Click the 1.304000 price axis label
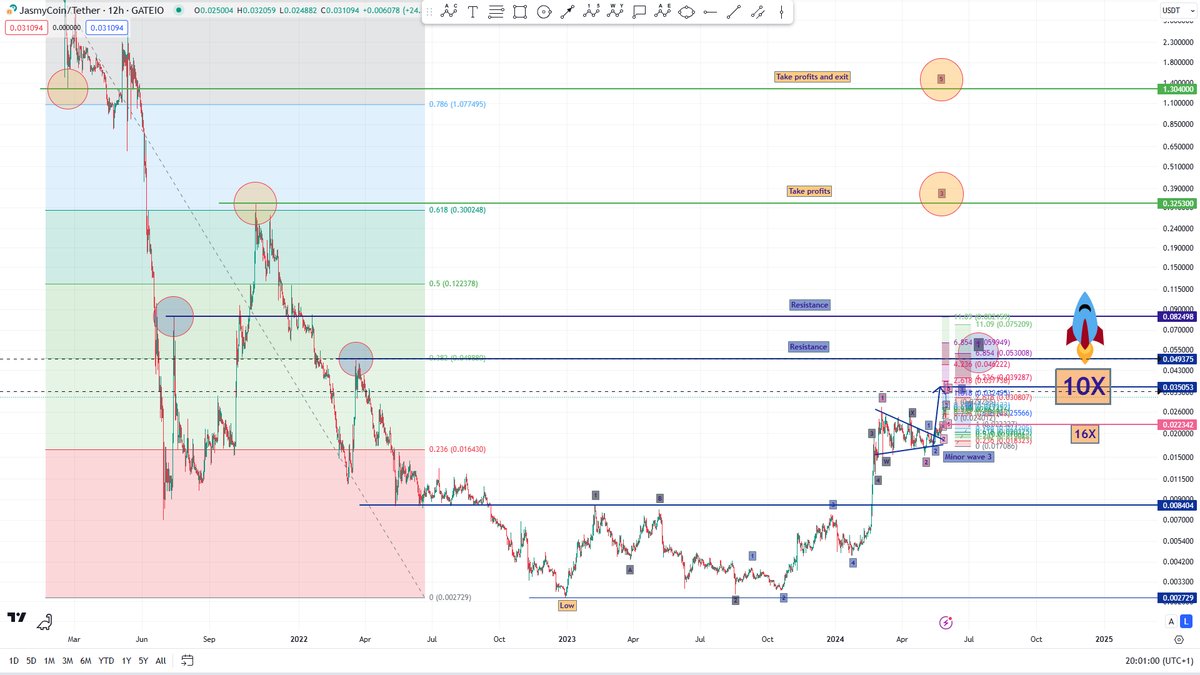Screen dimensions: 1200x675 coord(1177,89)
